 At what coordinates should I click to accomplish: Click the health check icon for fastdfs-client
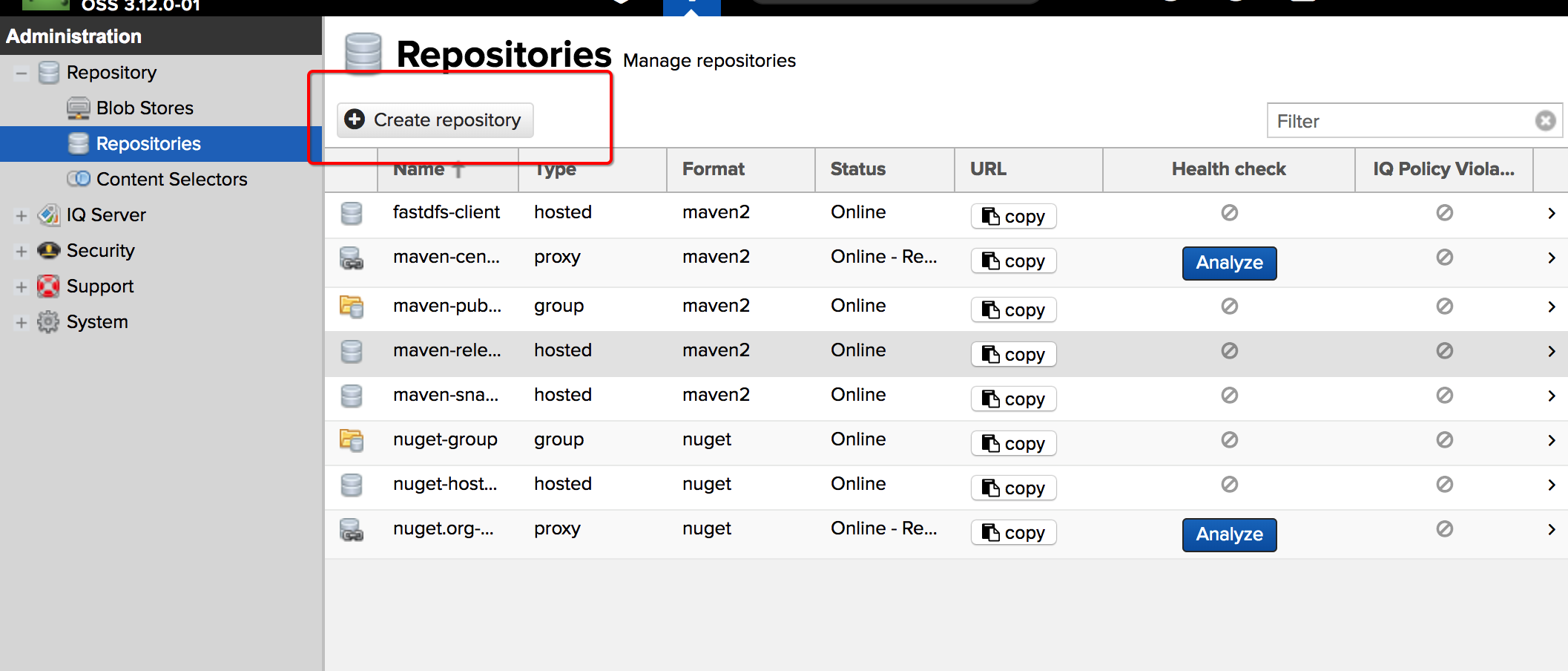coord(1229,213)
